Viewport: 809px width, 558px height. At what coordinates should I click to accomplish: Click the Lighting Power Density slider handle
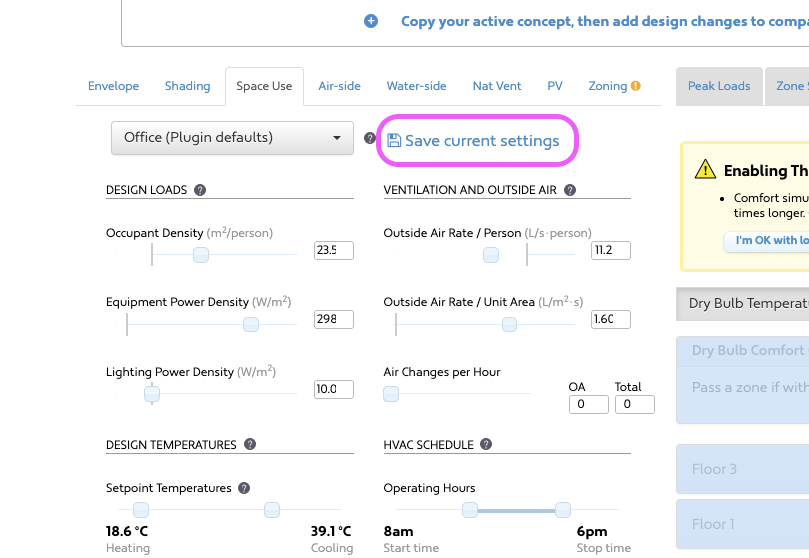(152, 394)
